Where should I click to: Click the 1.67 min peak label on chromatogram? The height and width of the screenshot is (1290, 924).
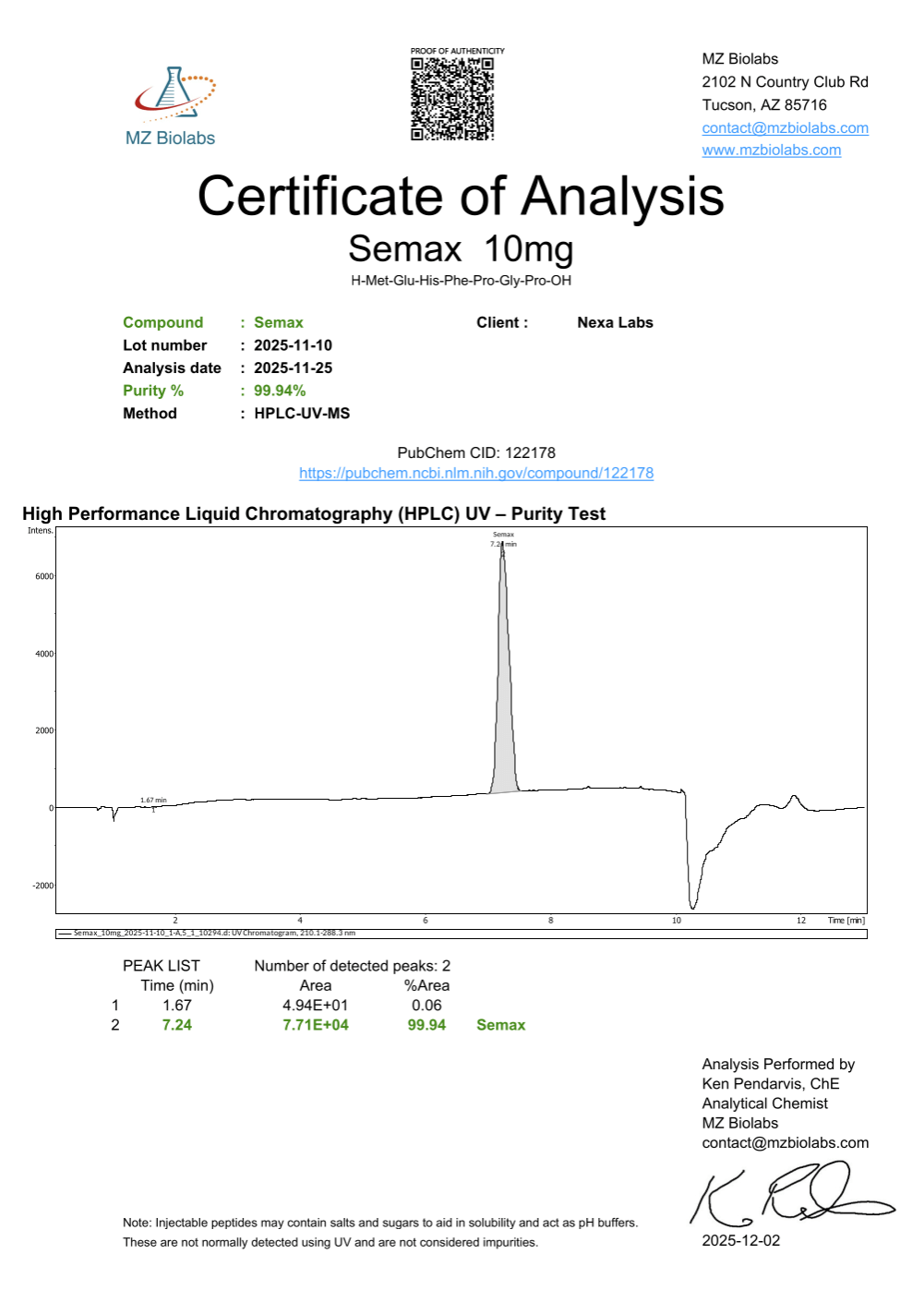pyautogui.click(x=153, y=801)
